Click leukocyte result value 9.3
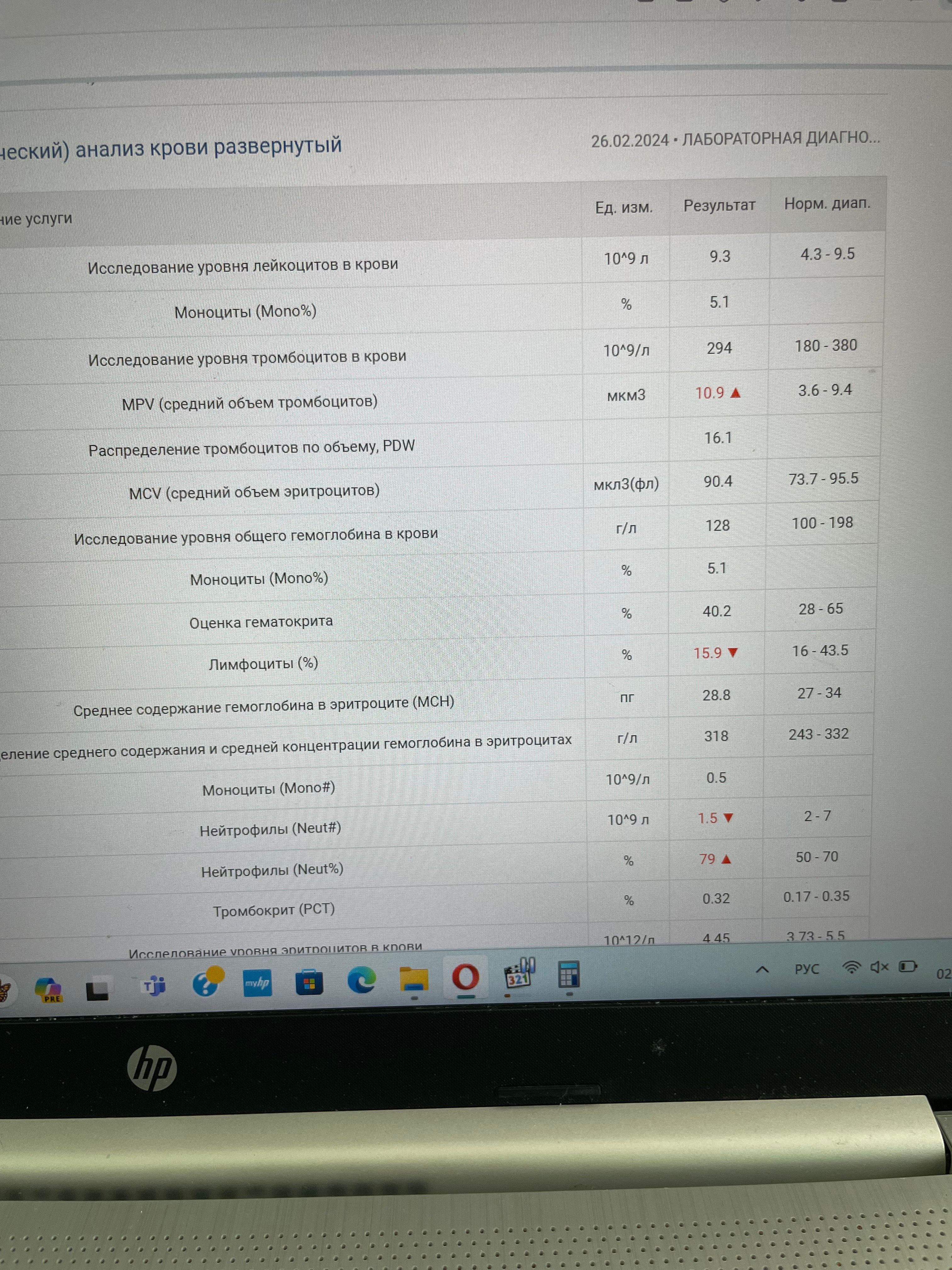 720,256
